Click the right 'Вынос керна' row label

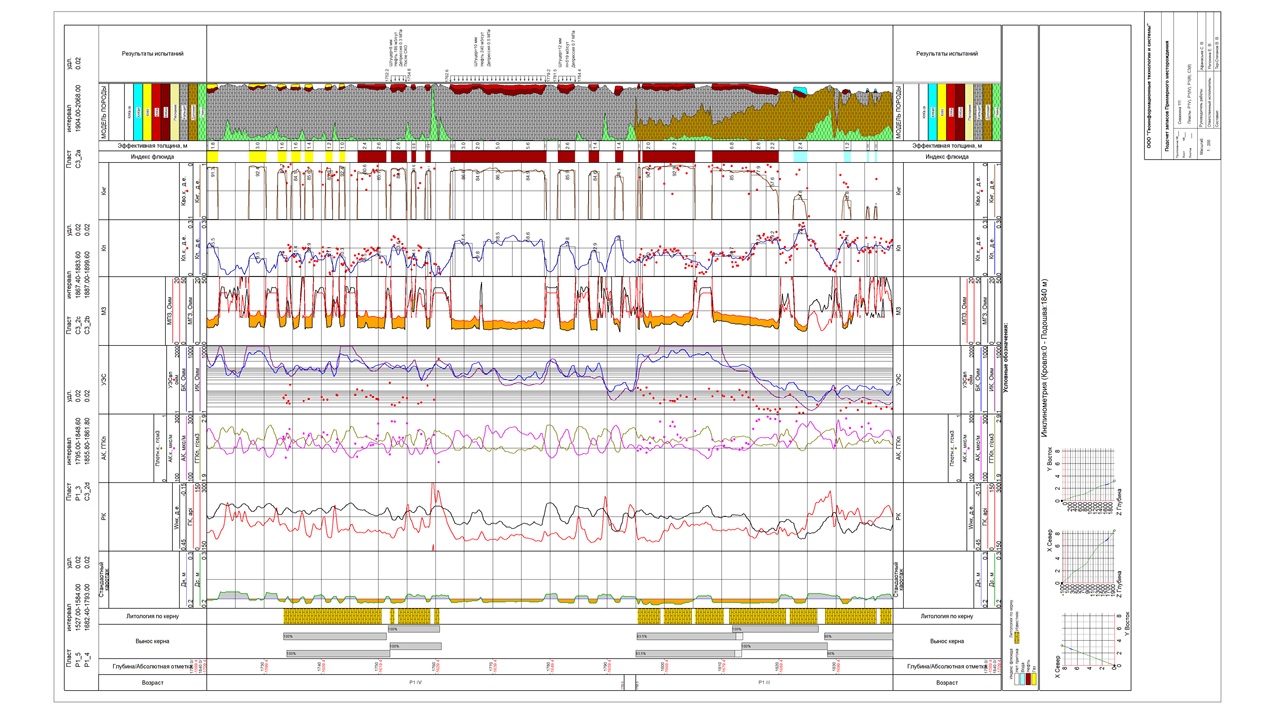(x=946, y=641)
